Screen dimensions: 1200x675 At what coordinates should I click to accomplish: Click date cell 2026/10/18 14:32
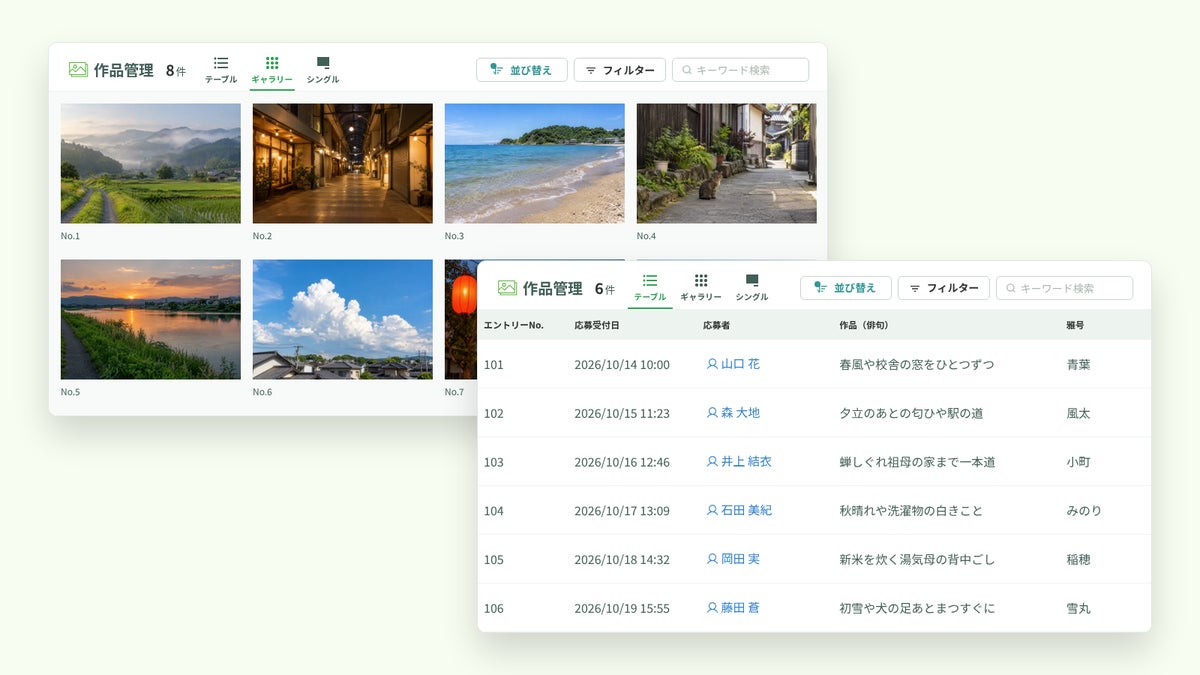click(622, 560)
